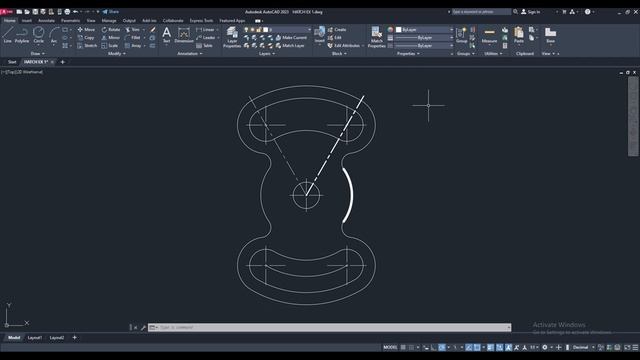
Task: Select the Dimension tool
Action: 184,35
